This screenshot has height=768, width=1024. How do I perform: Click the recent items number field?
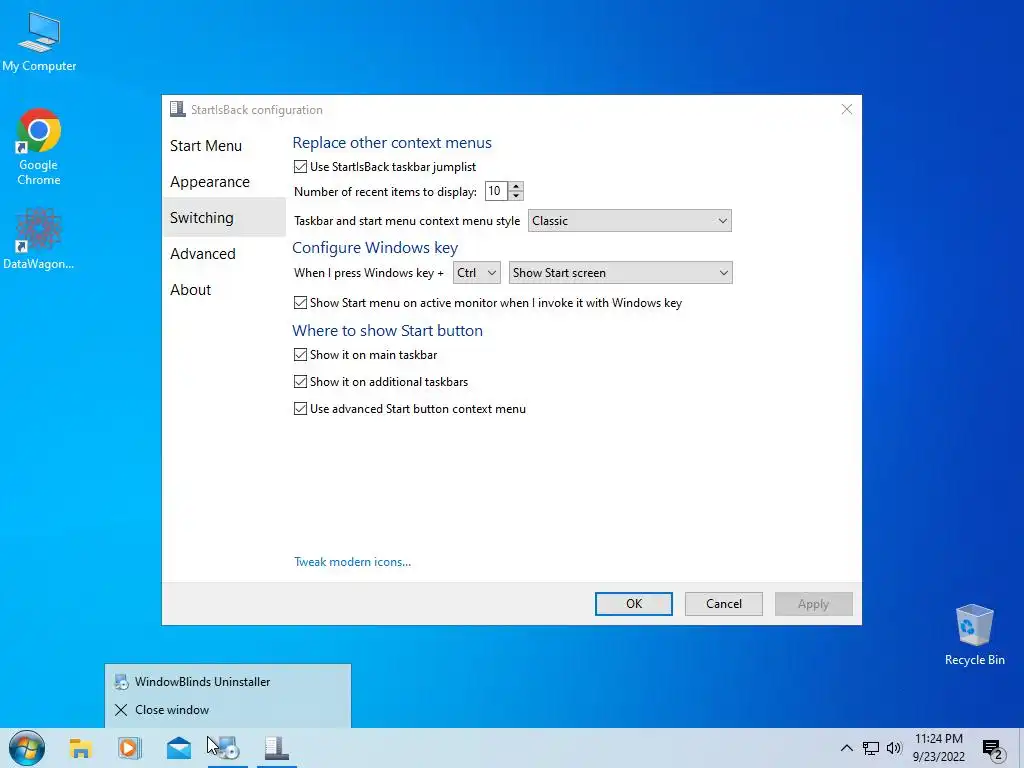(x=496, y=191)
